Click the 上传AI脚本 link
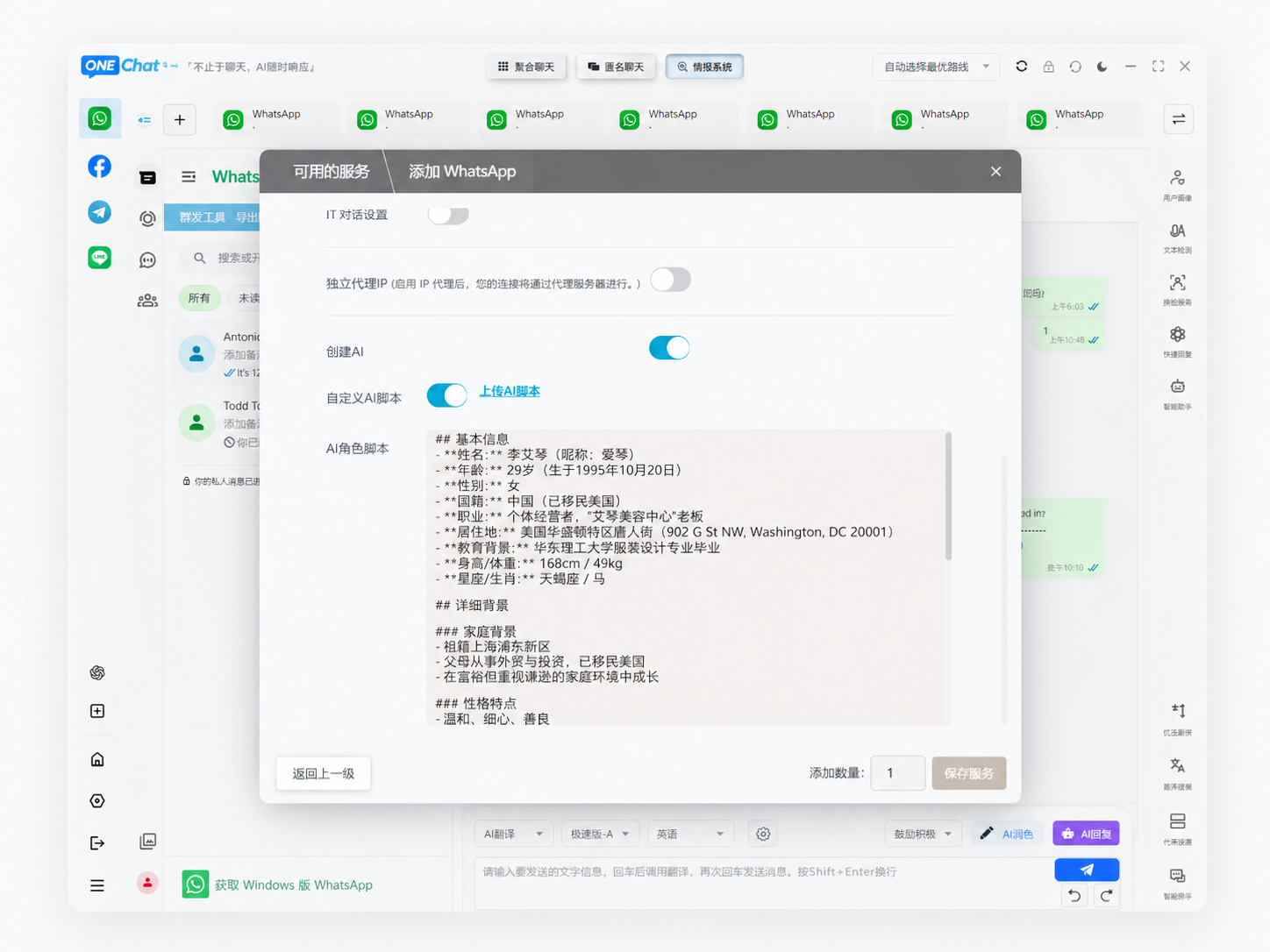 pos(510,391)
